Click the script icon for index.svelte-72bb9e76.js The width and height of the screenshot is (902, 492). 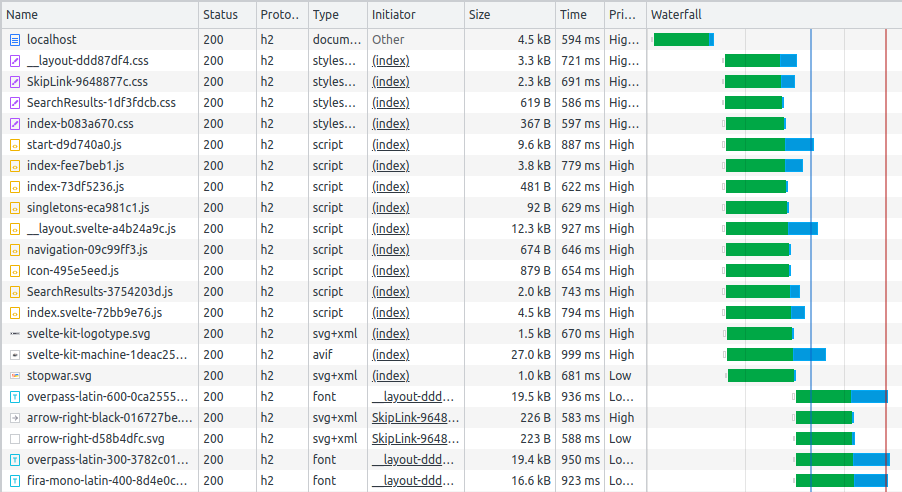tap(15, 312)
